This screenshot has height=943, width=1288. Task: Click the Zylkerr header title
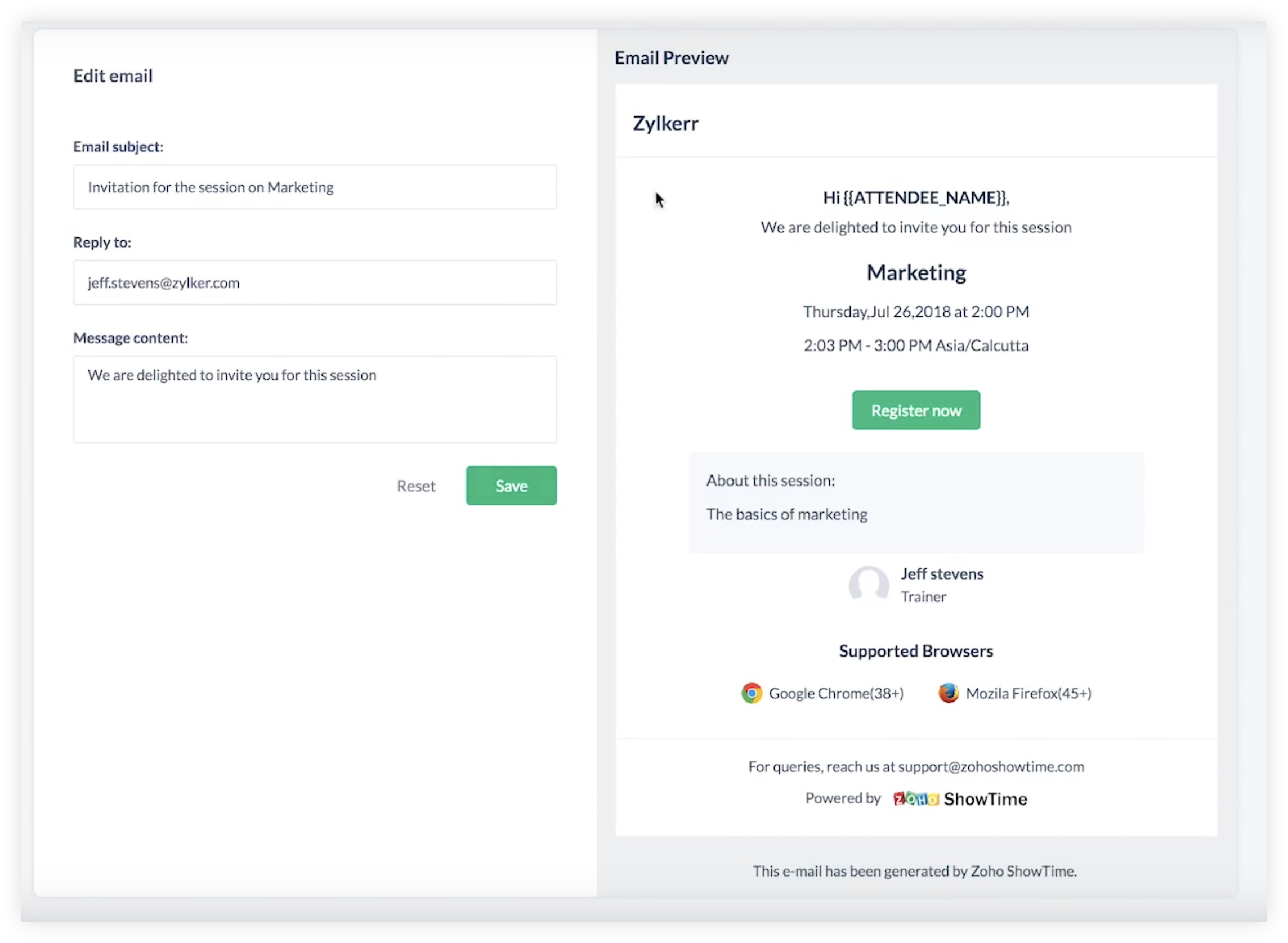665,123
